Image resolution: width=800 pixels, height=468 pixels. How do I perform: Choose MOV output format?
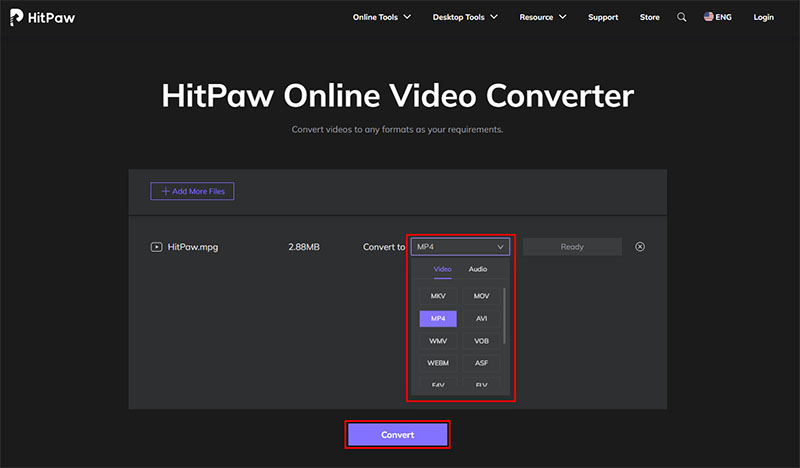pos(481,296)
